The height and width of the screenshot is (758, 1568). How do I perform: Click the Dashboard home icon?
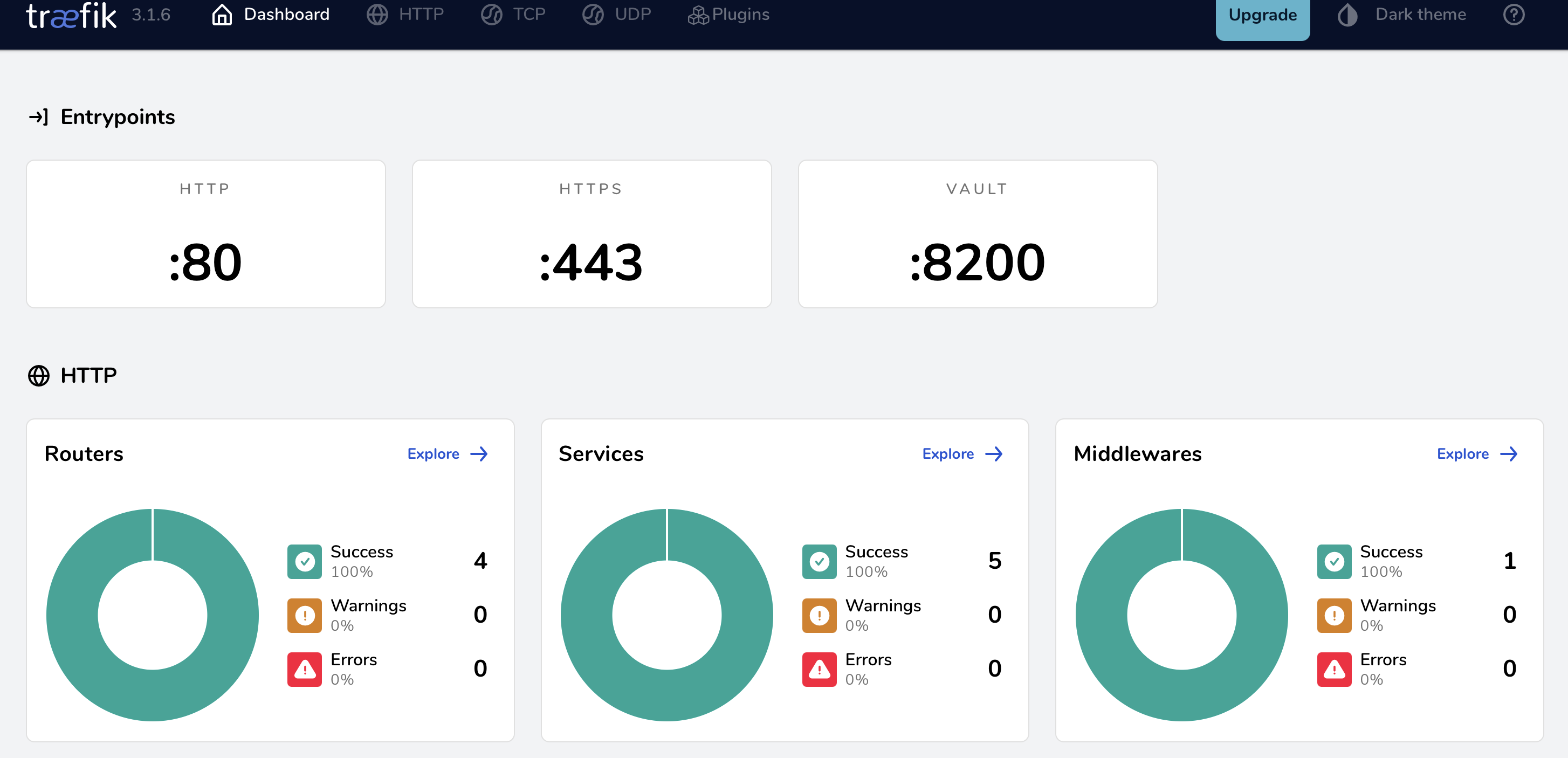coord(222,15)
